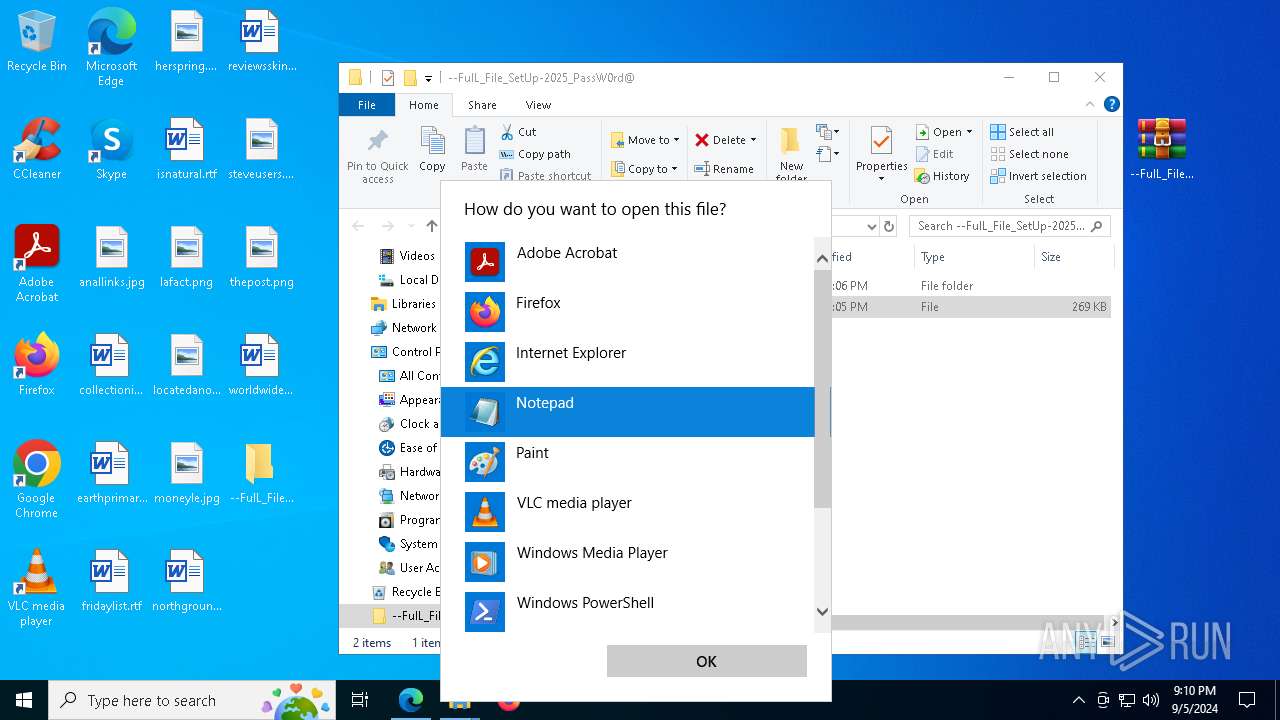The image size is (1280, 720).
Task: Select Videos in the navigation pane
Action: [408, 256]
